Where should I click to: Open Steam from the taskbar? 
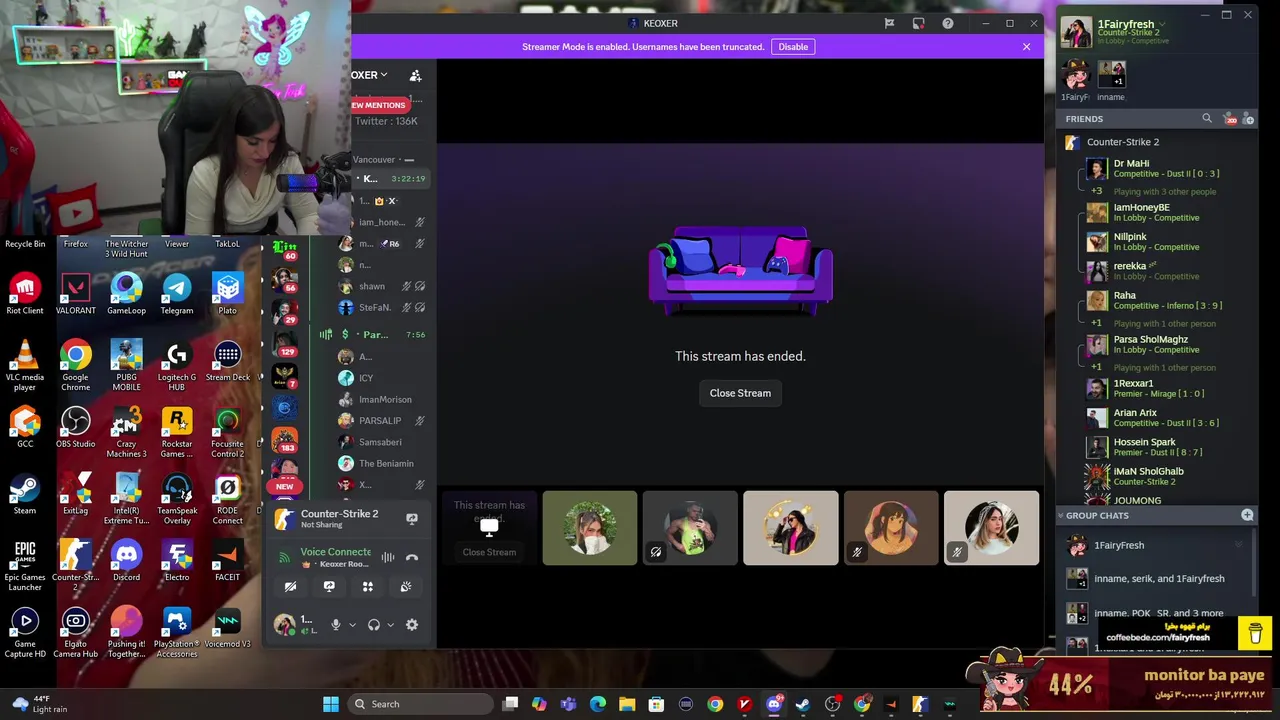[x=802, y=704]
